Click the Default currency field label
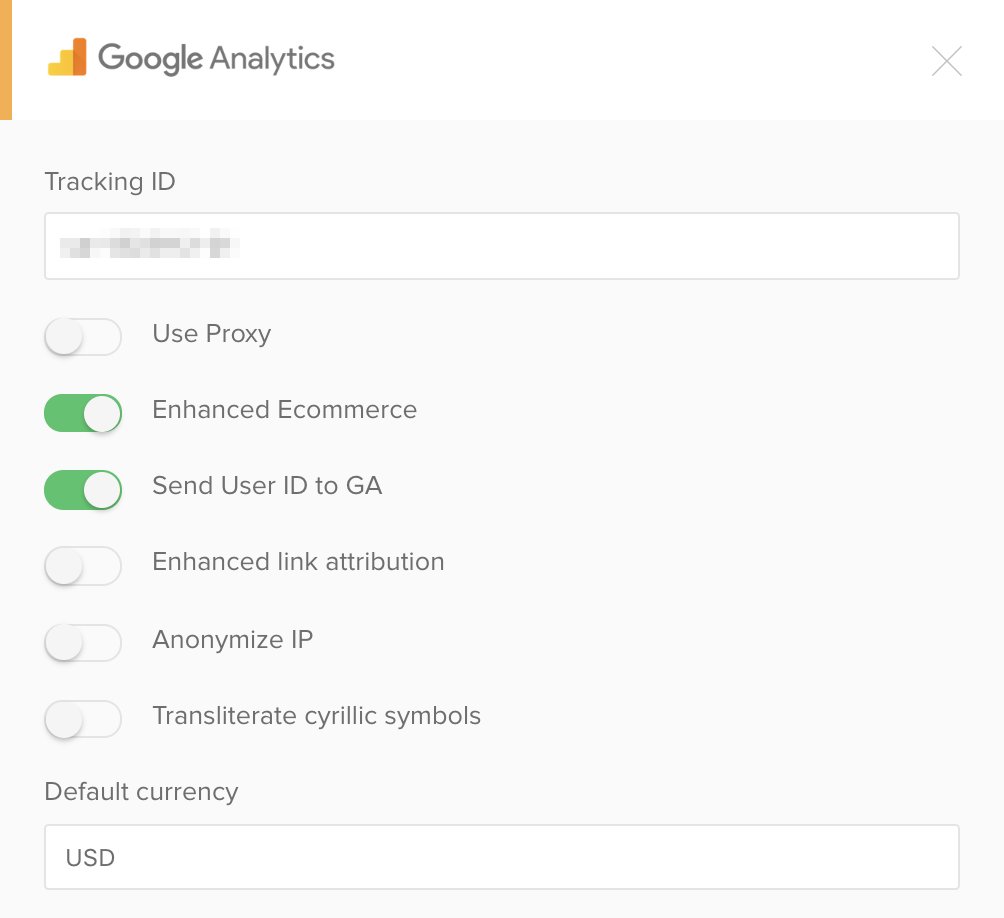This screenshot has width=1004, height=918. [x=141, y=792]
